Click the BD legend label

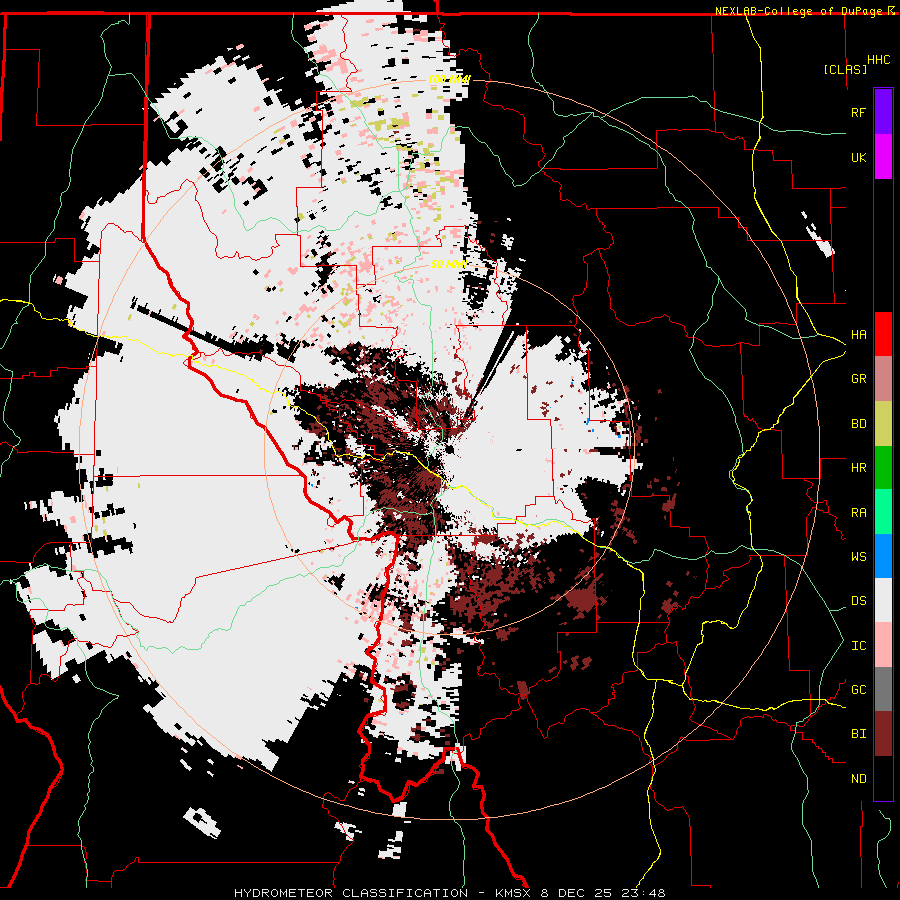point(858,424)
